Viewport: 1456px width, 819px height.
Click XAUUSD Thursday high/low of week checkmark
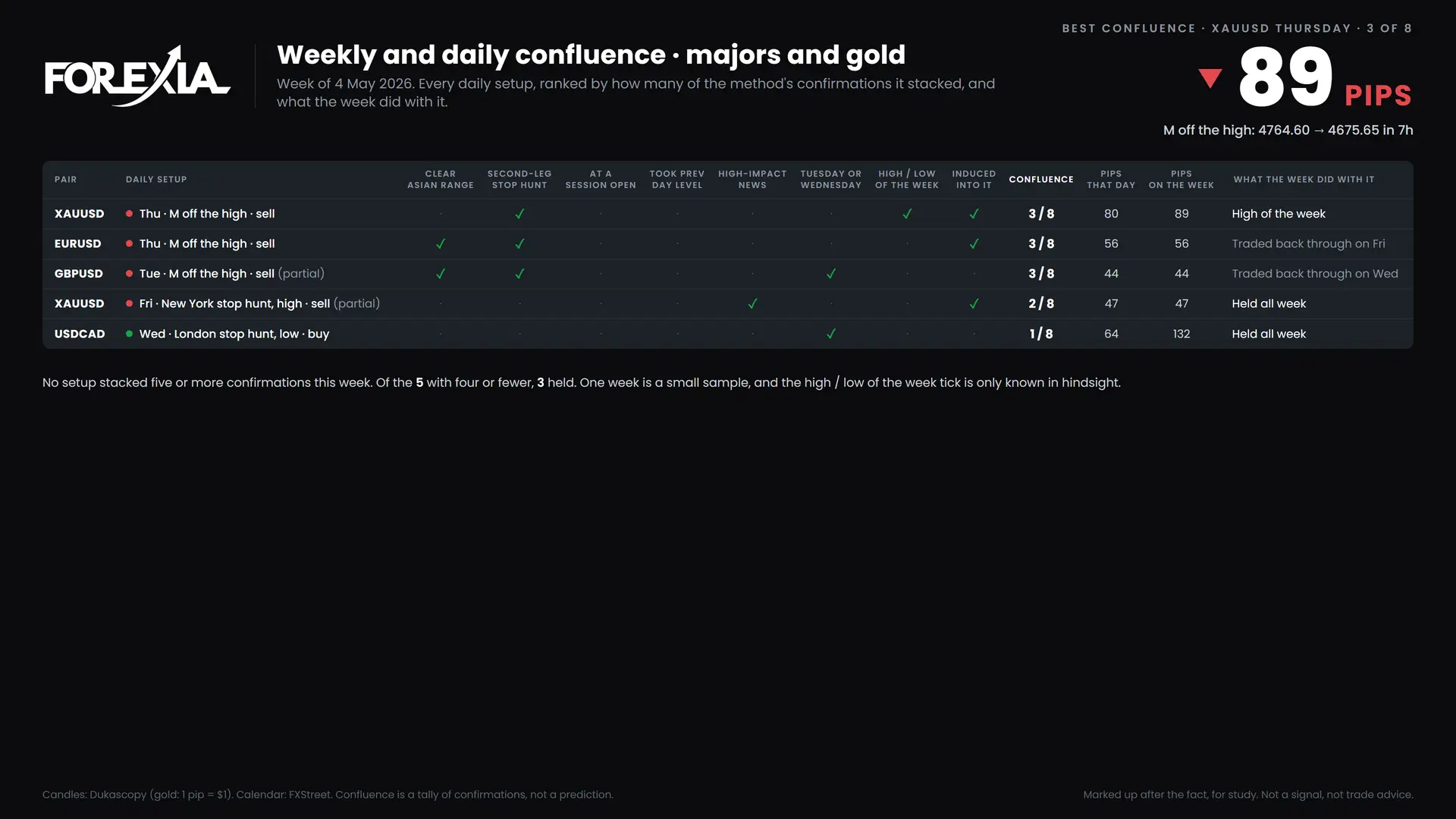click(907, 214)
